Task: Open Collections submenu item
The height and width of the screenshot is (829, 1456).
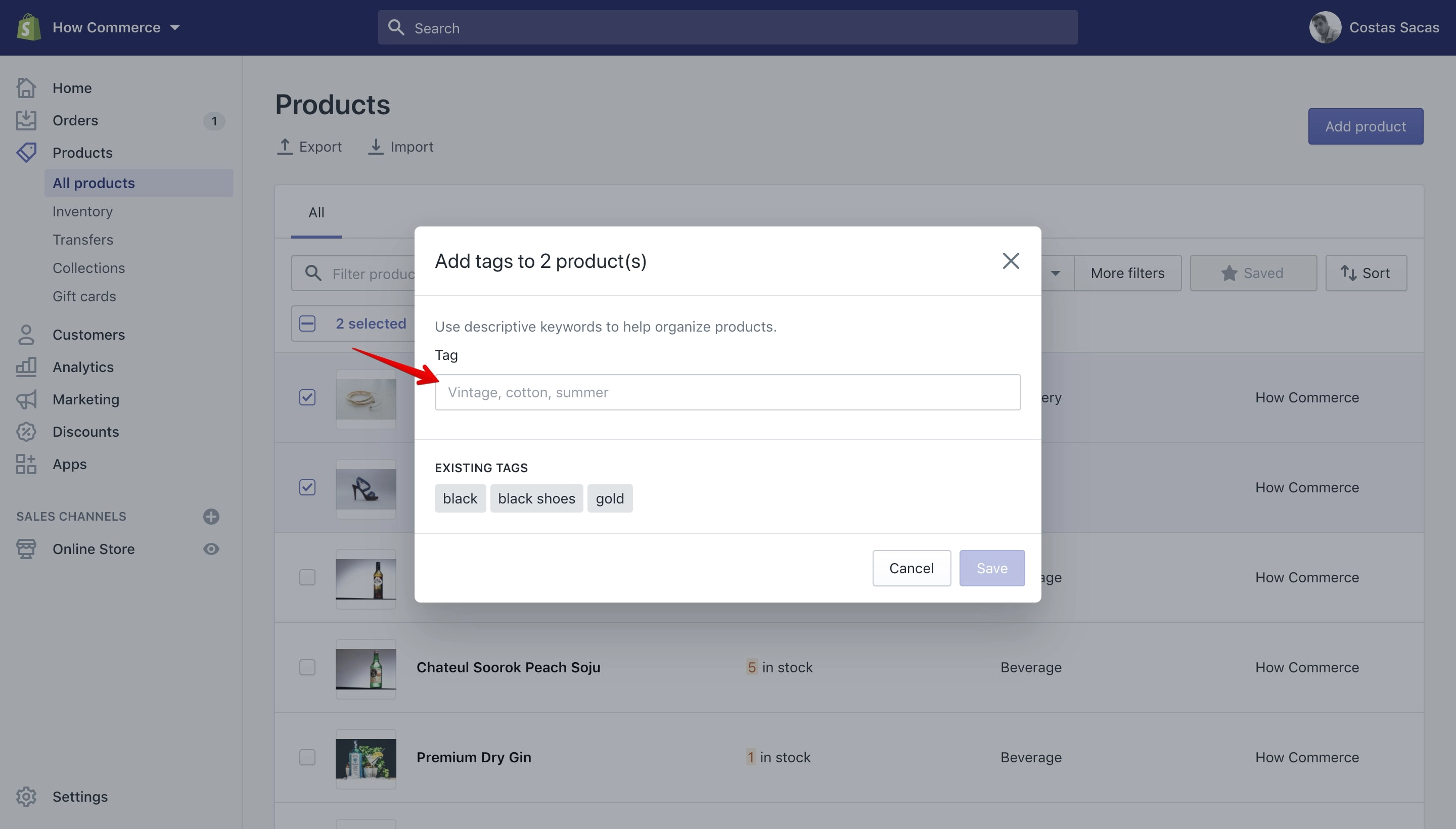Action: coord(88,268)
